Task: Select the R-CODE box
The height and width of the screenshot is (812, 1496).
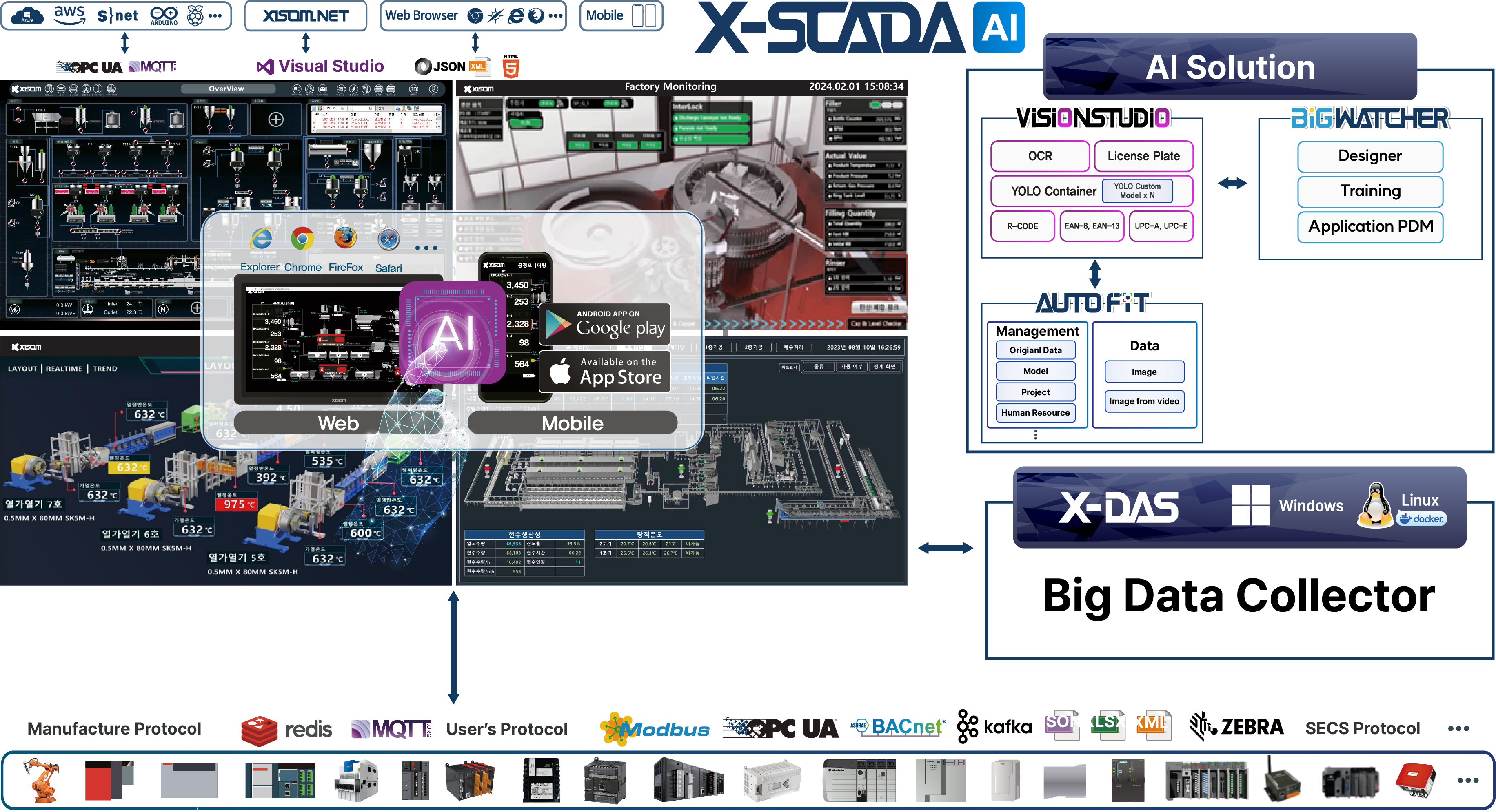Action: click(1023, 226)
